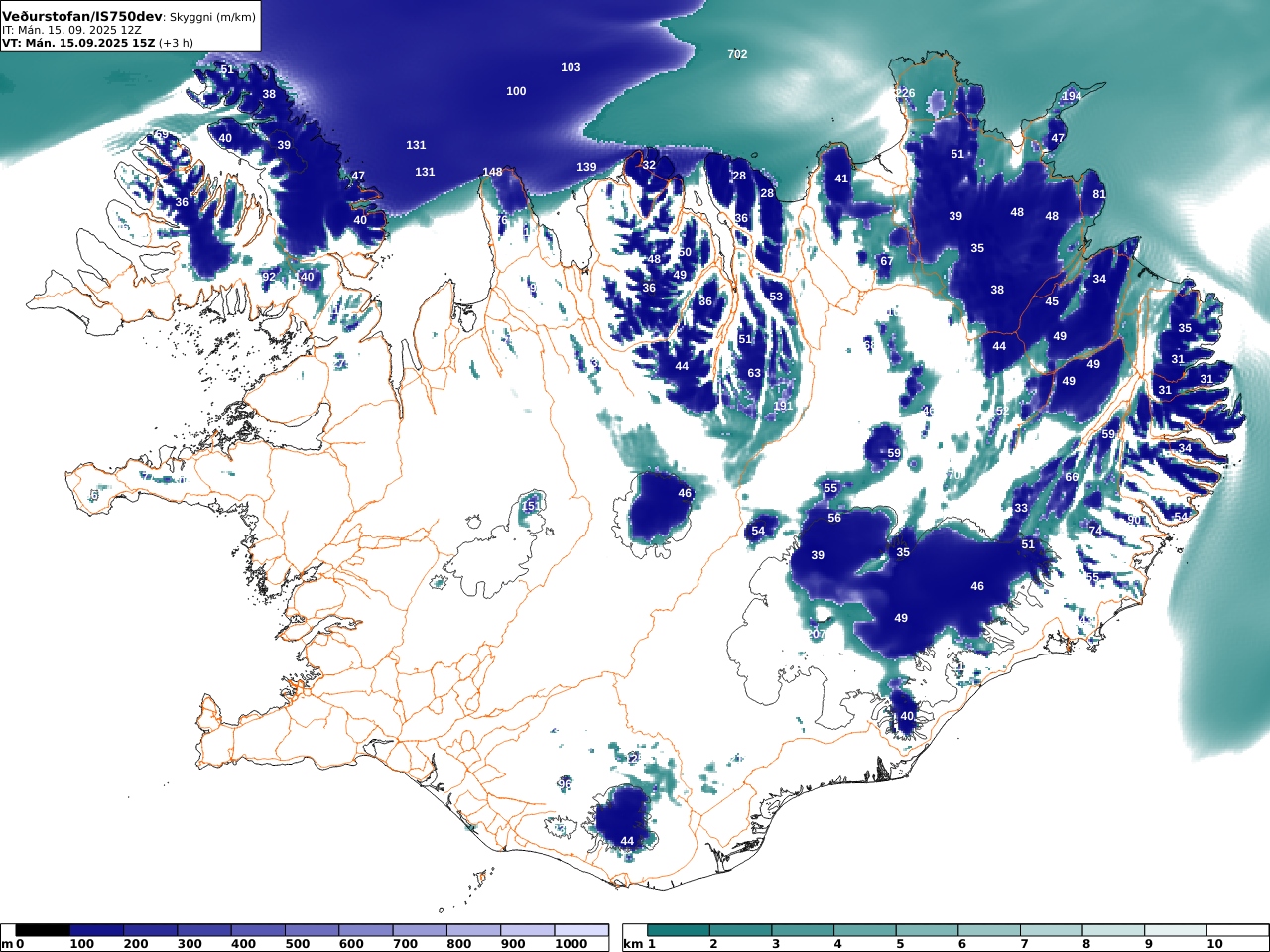Click the 32 visibility value on the map
The height and width of the screenshot is (952, 1270).
point(649,165)
